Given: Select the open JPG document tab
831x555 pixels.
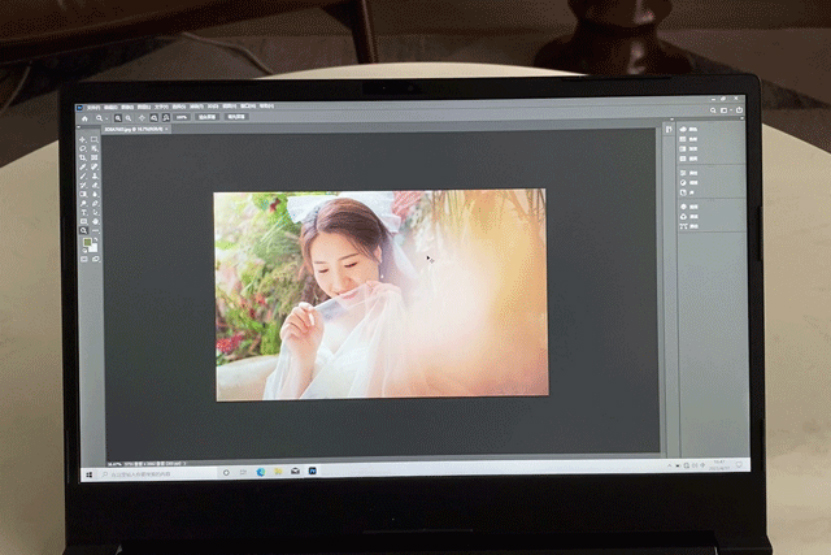Looking at the screenshot, I should [x=136, y=129].
